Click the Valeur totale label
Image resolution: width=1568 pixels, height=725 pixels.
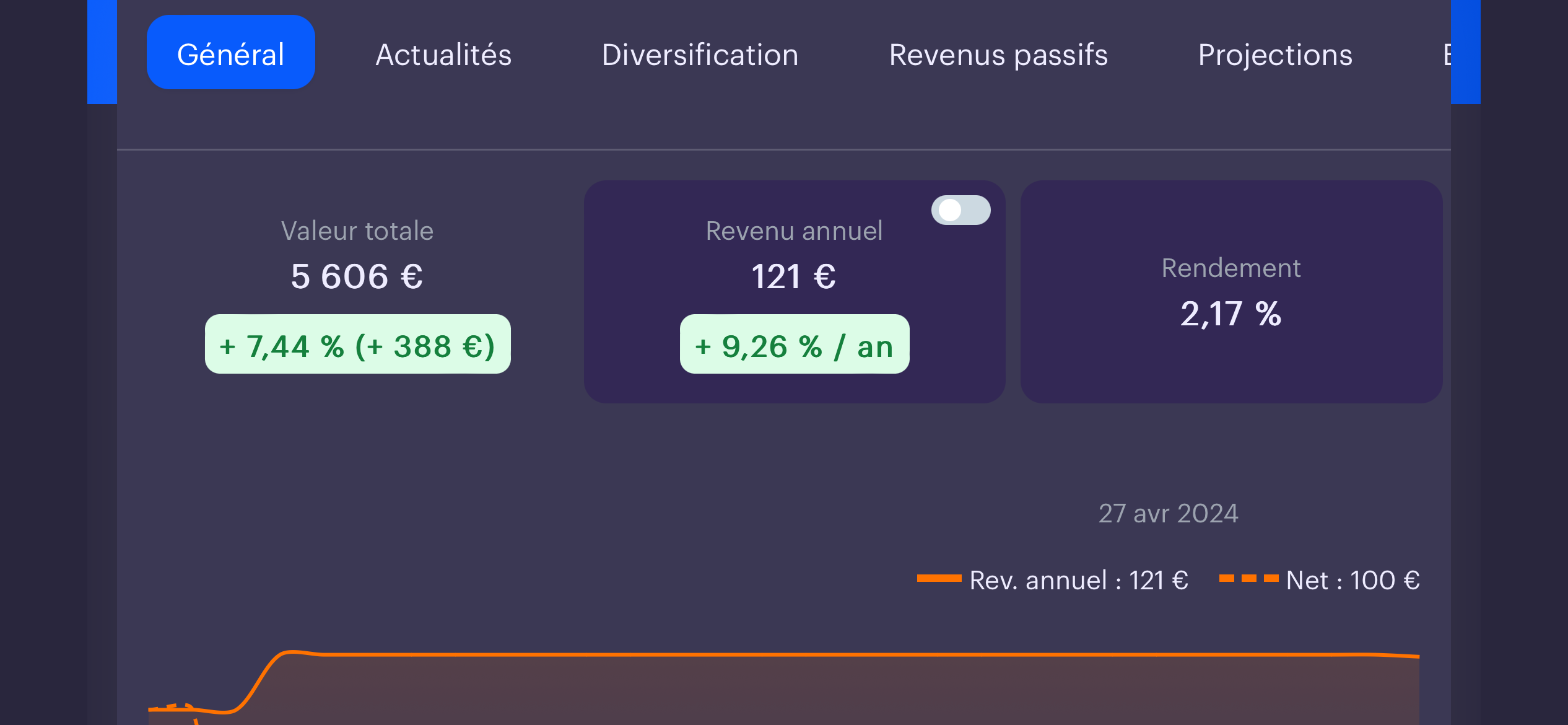(357, 231)
